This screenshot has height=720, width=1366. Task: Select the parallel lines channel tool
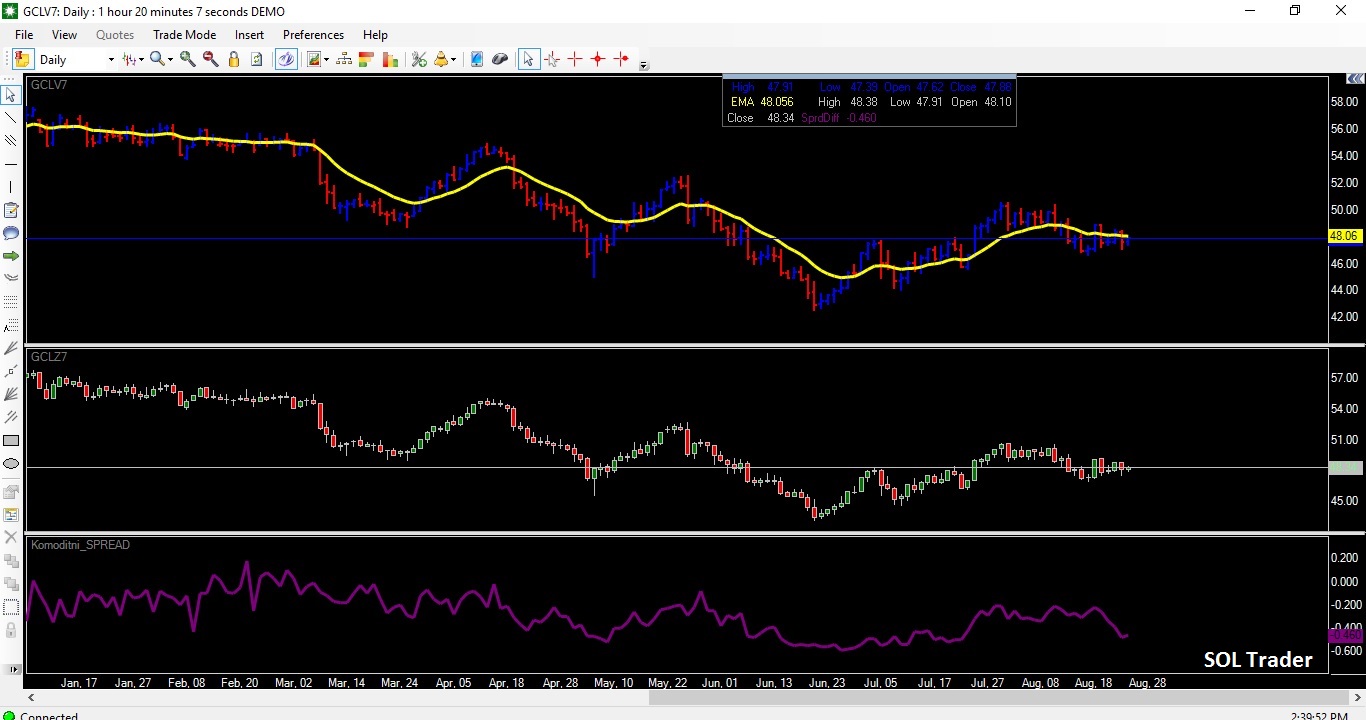(x=11, y=141)
